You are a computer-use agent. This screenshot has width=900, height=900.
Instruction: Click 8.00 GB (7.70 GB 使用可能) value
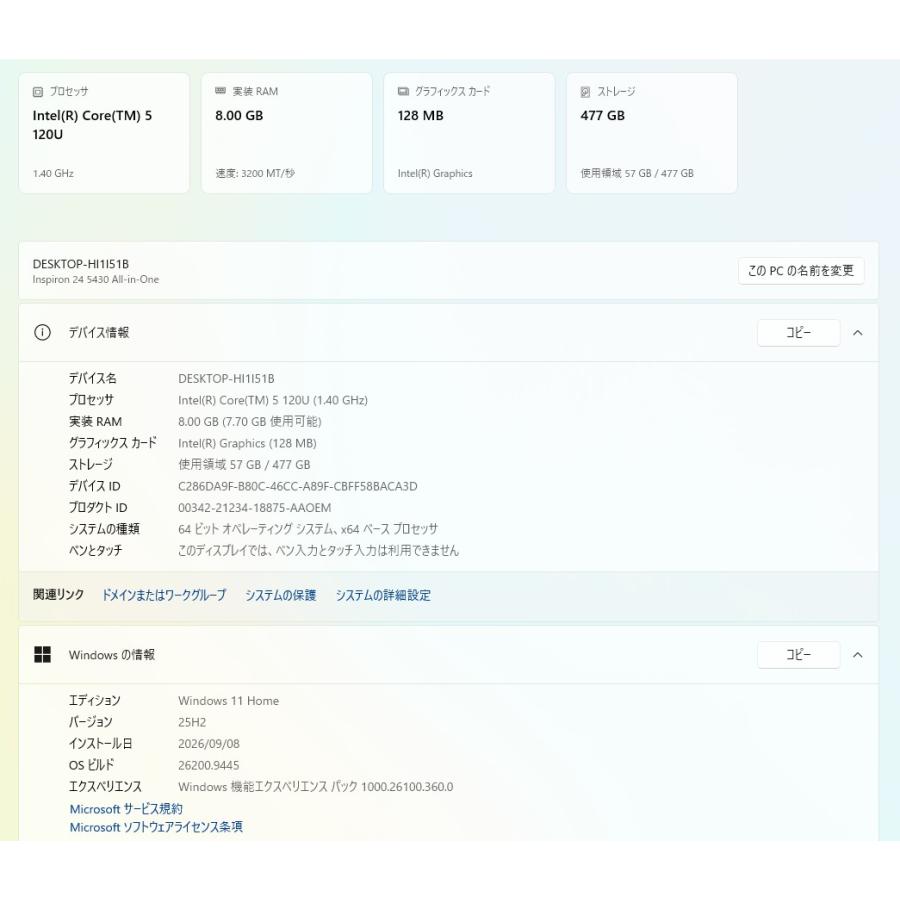pyautogui.click(x=250, y=422)
